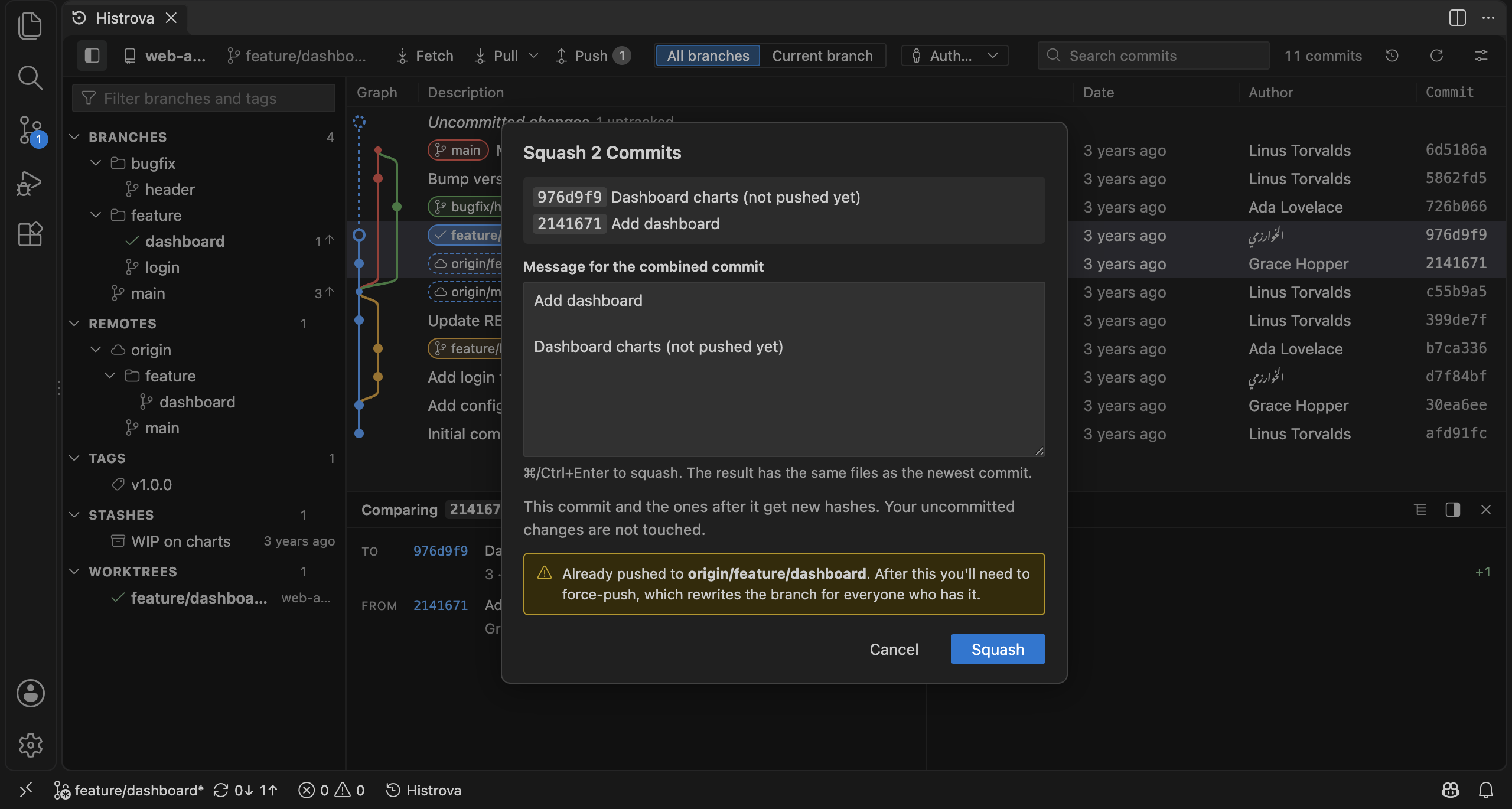Click the history icon next to commit count
The height and width of the screenshot is (809, 1512).
[x=1392, y=56]
